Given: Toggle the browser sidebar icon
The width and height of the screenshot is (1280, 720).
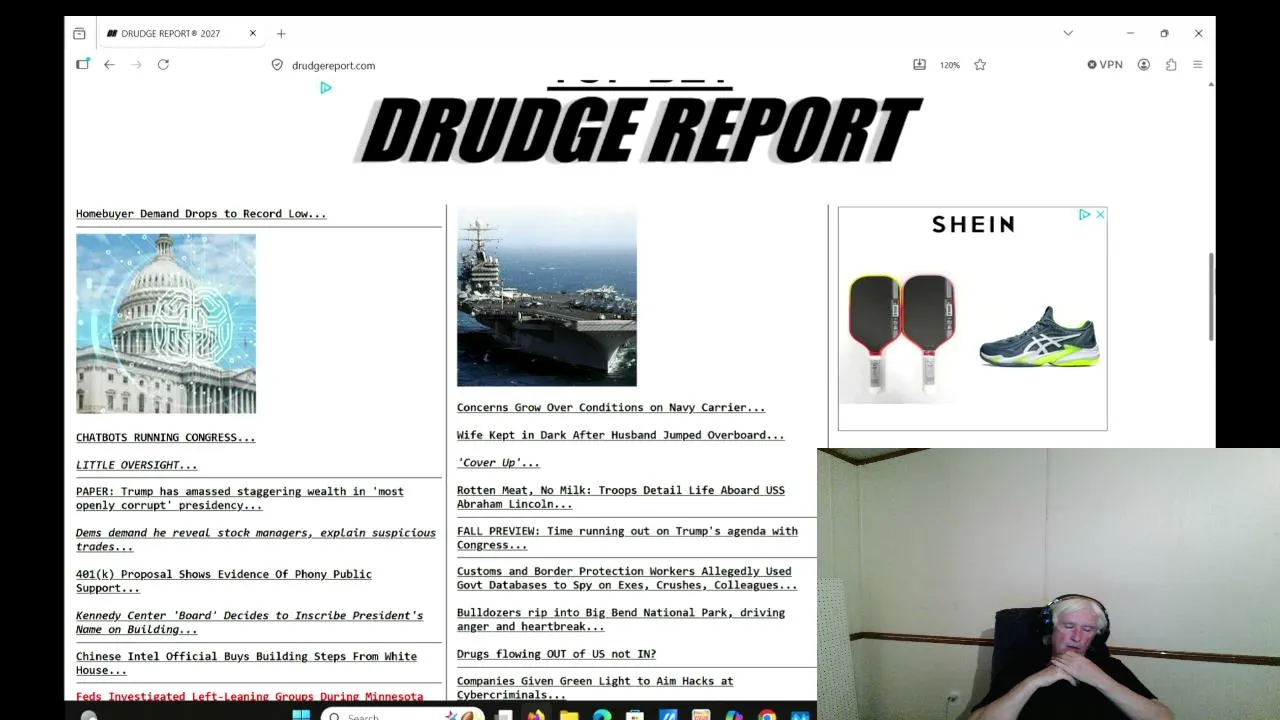Looking at the screenshot, I should [83, 64].
